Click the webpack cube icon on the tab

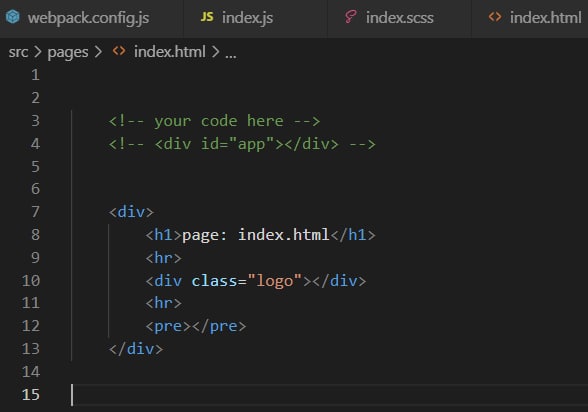13,17
